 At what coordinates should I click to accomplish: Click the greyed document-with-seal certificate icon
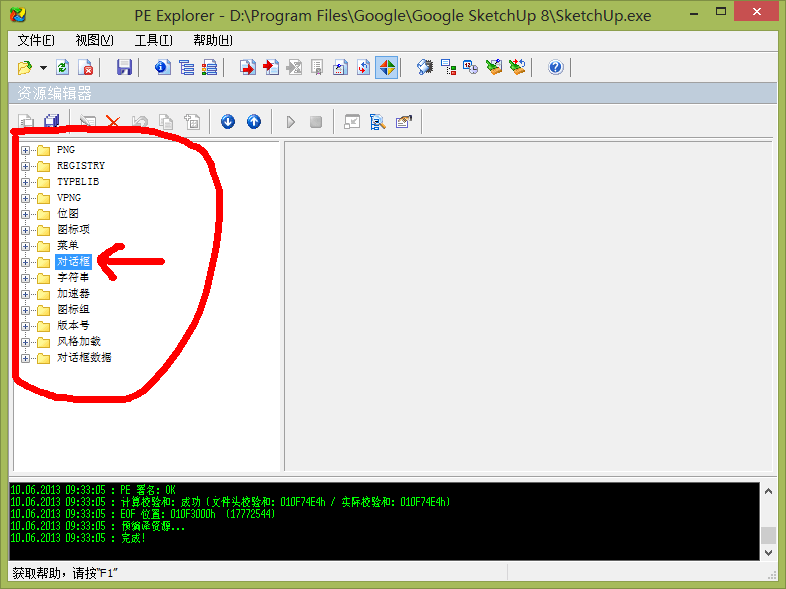tap(317, 67)
